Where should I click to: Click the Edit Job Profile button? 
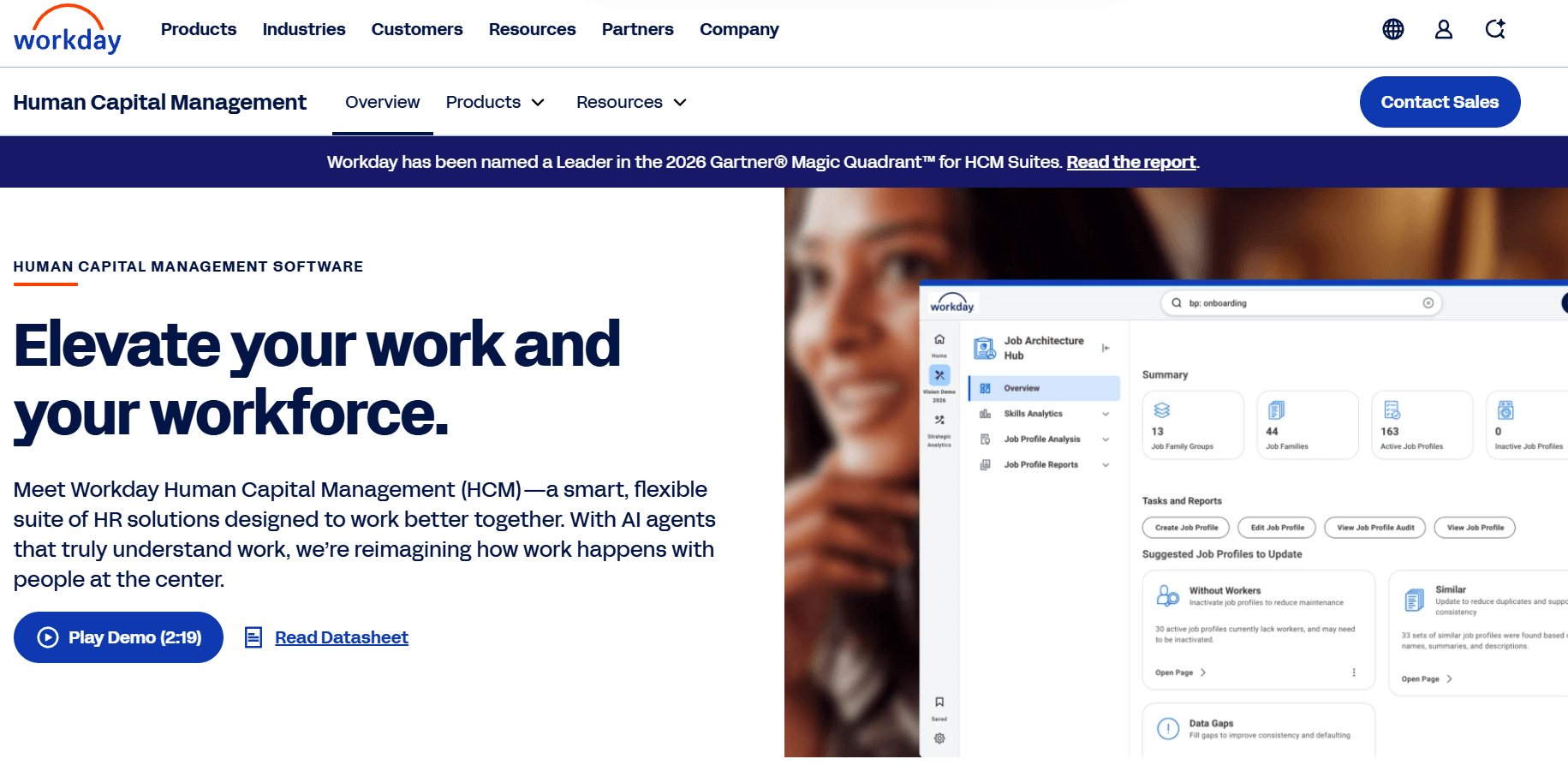(1278, 528)
